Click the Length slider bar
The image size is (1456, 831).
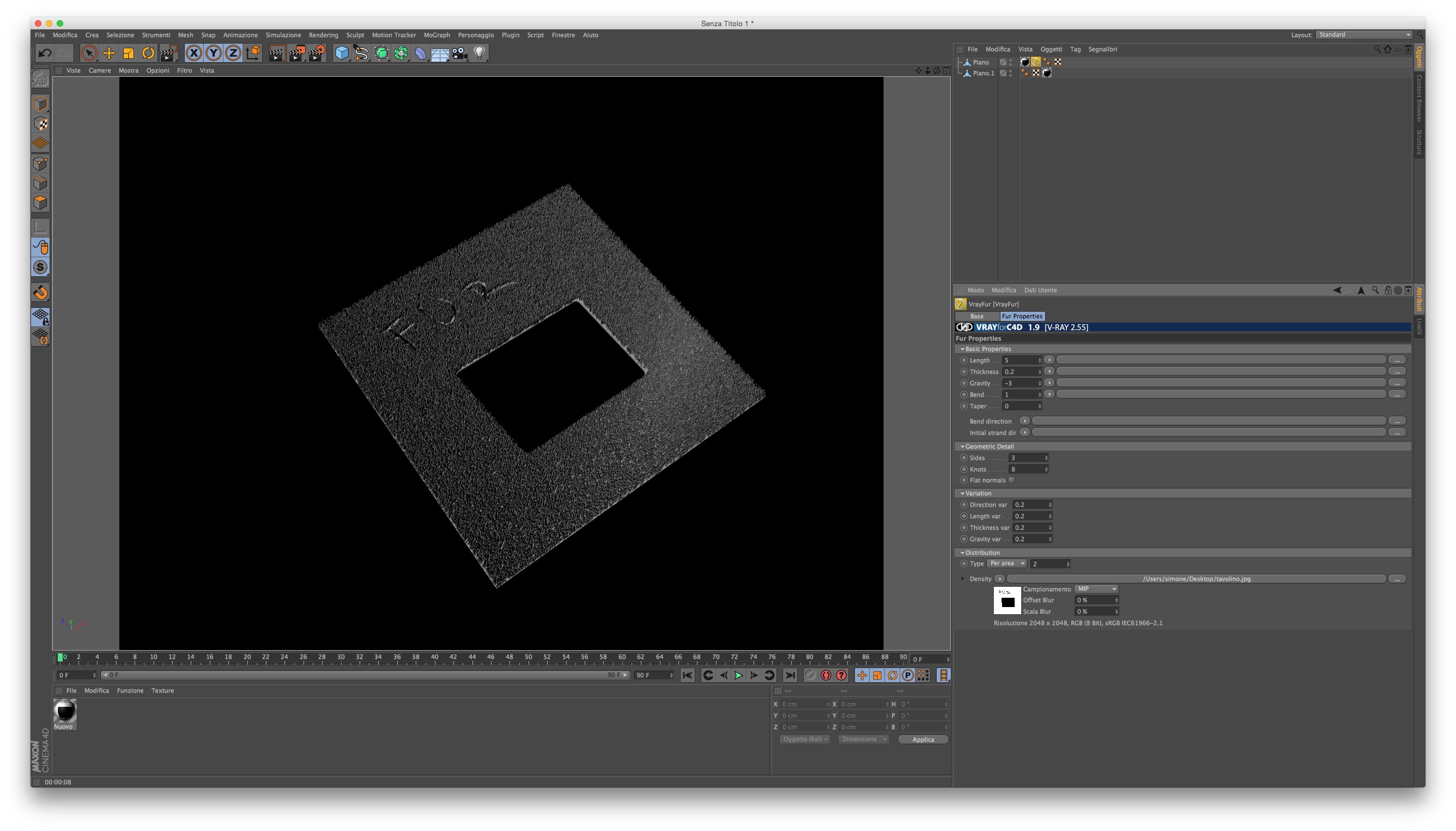pos(1221,360)
